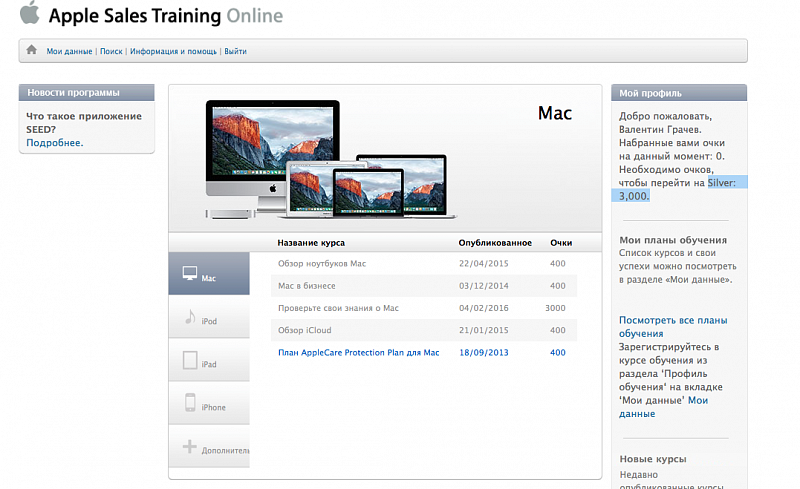The height and width of the screenshot is (489, 800).
Task: Click Опубликованное column header
Action: point(495,243)
